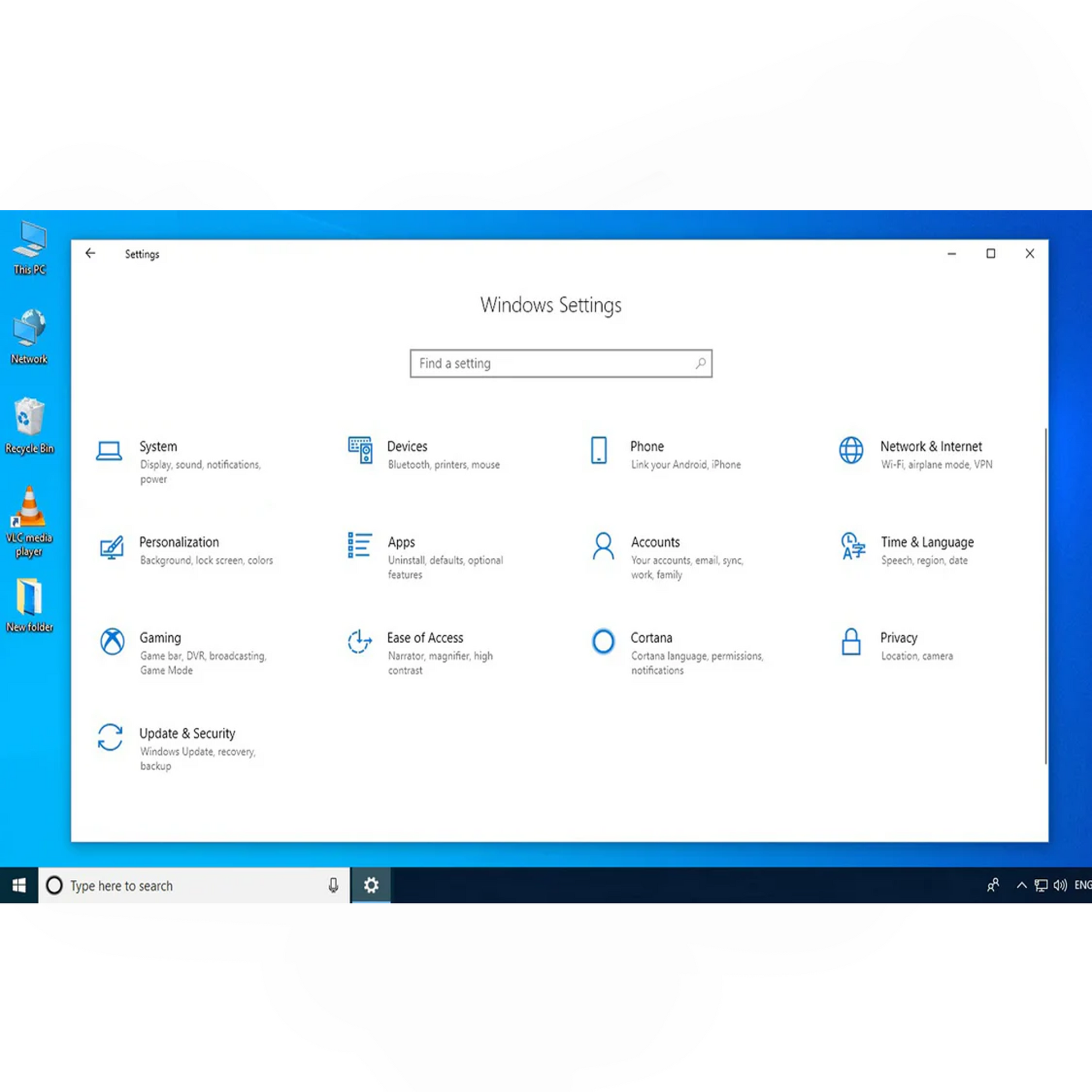Image resolution: width=1092 pixels, height=1092 pixels.
Task: Open the Windows Start menu
Action: (x=19, y=885)
